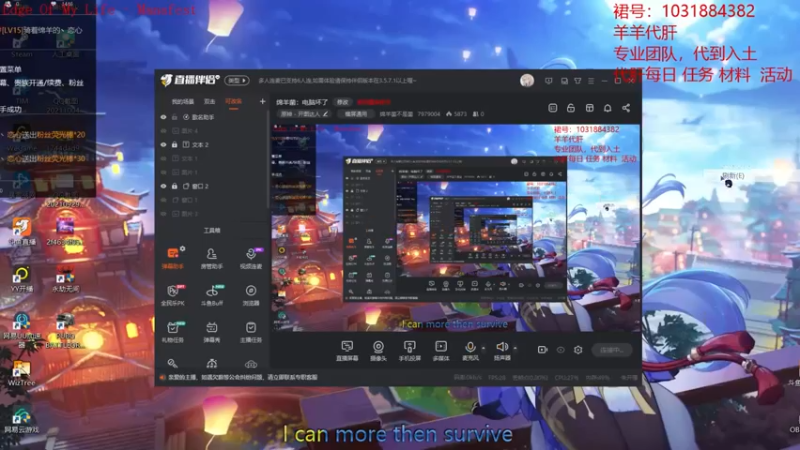Click the announcement speaker icon in status bar
Image resolution: width=800 pixels, height=450 pixels.
pyautogui.click(x=162, y=378)
